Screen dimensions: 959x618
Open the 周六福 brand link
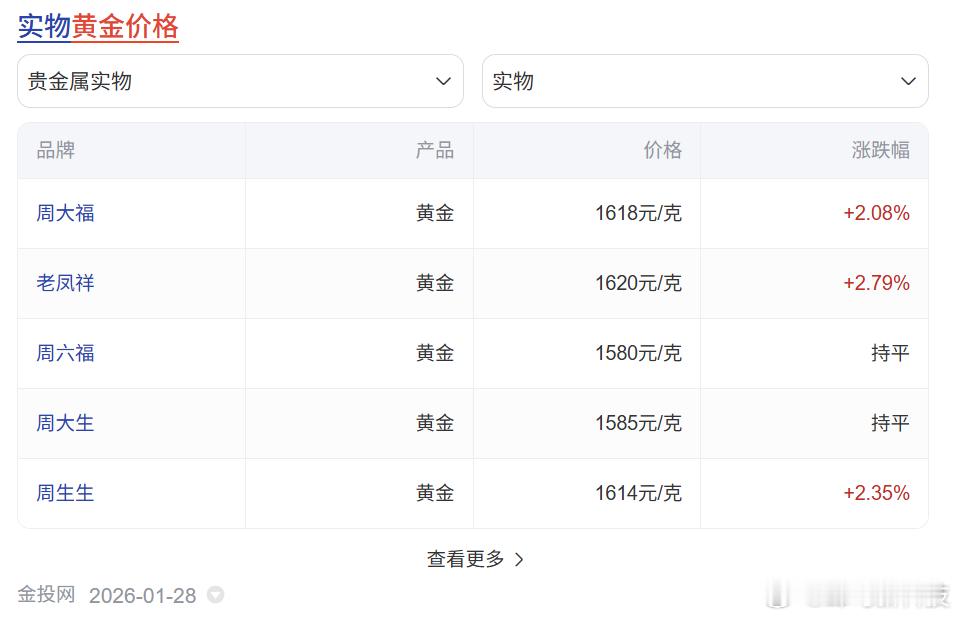(x=64, y=353)
